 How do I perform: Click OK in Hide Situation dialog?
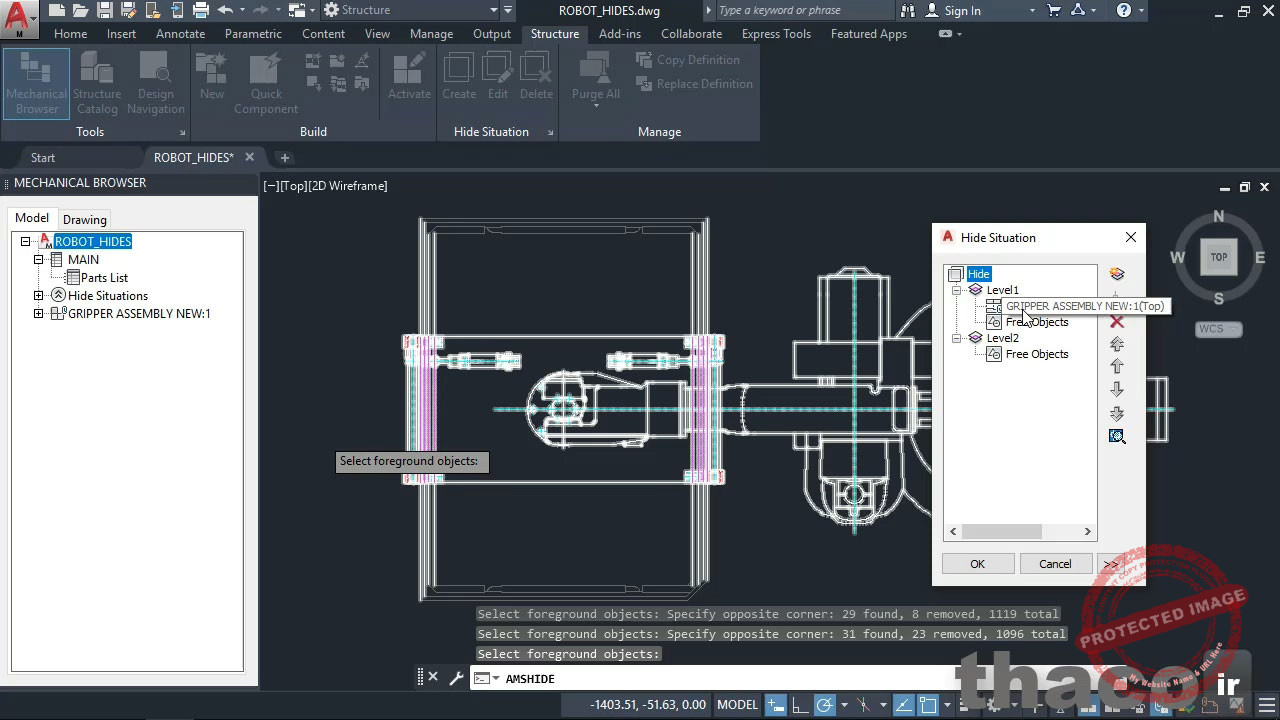(977, 564)
